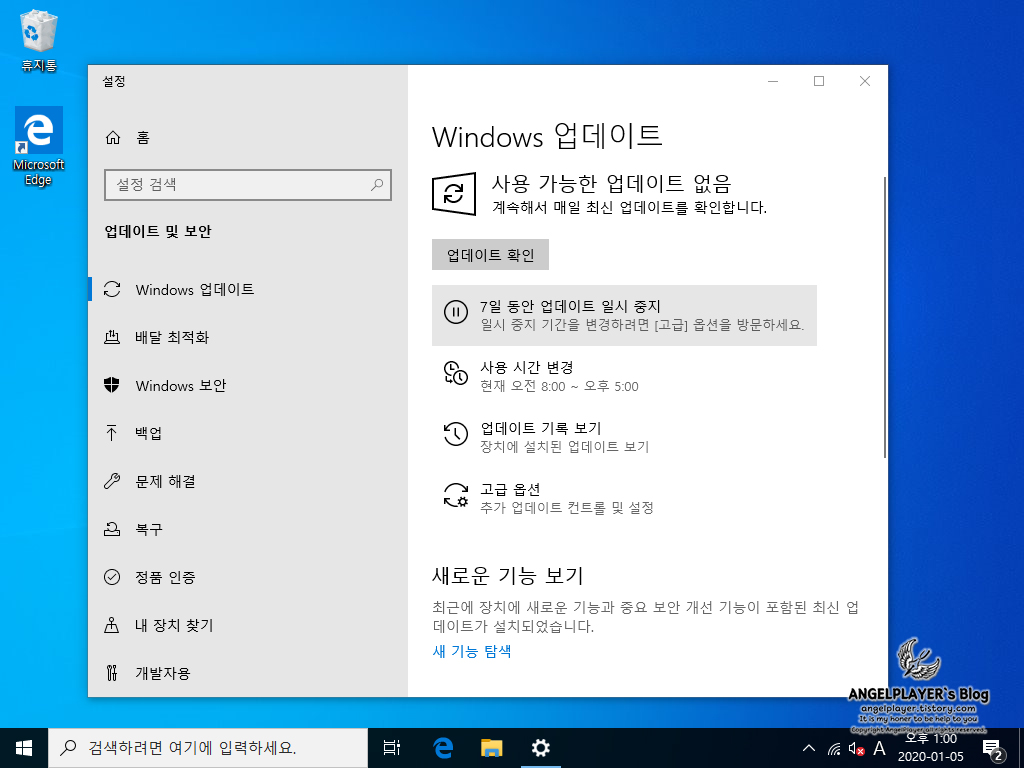The height and width of the screenshot is (768, 1024).
Task: Click the clock icon for 사용 시간 변경
Action: click(x=456, y=373)
